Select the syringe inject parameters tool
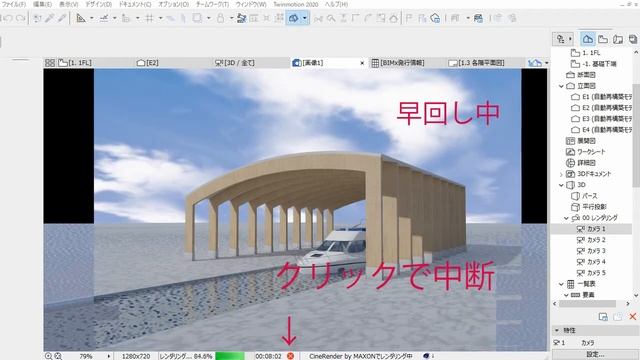 click(62, 18)
